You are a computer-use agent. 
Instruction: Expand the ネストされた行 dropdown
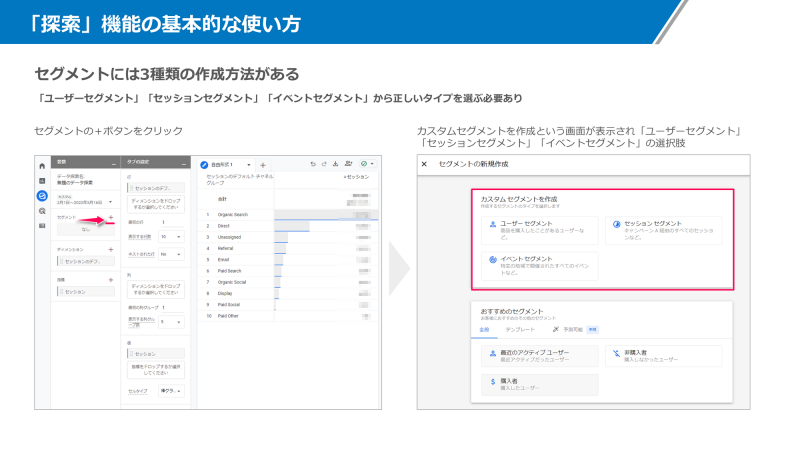[171, 254]
